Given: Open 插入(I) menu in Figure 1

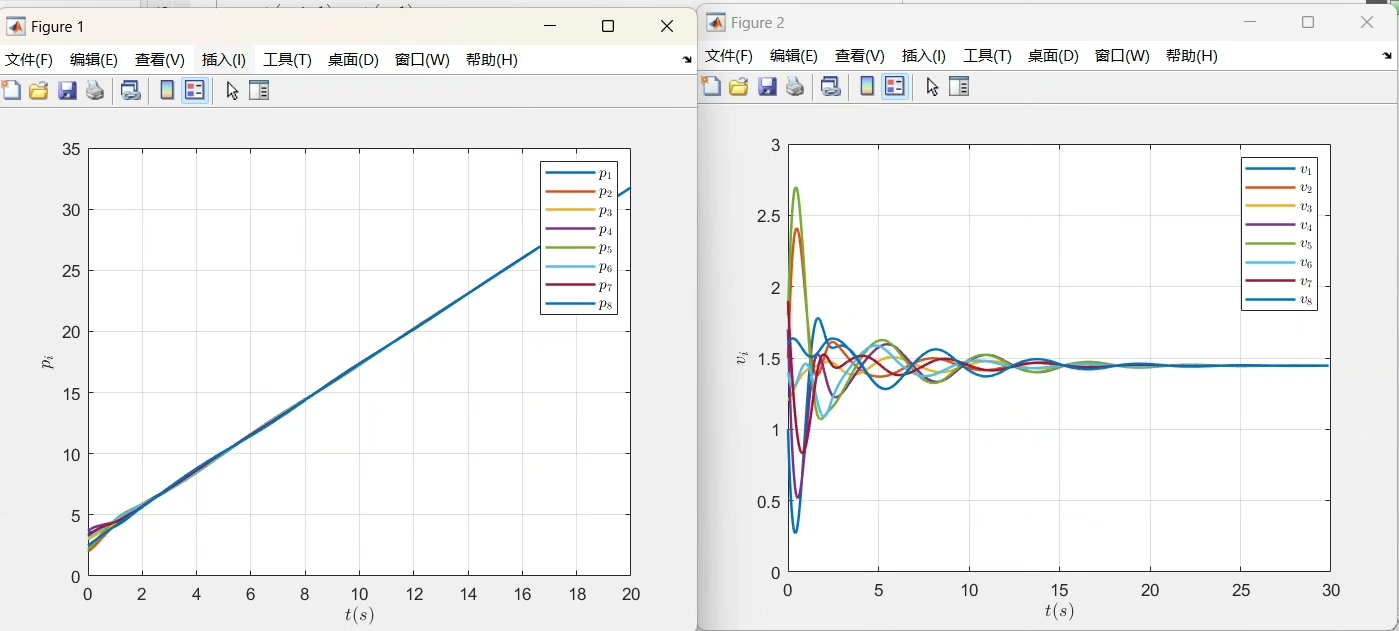Looking at the screenshot, I should click(x=224, y=60).
